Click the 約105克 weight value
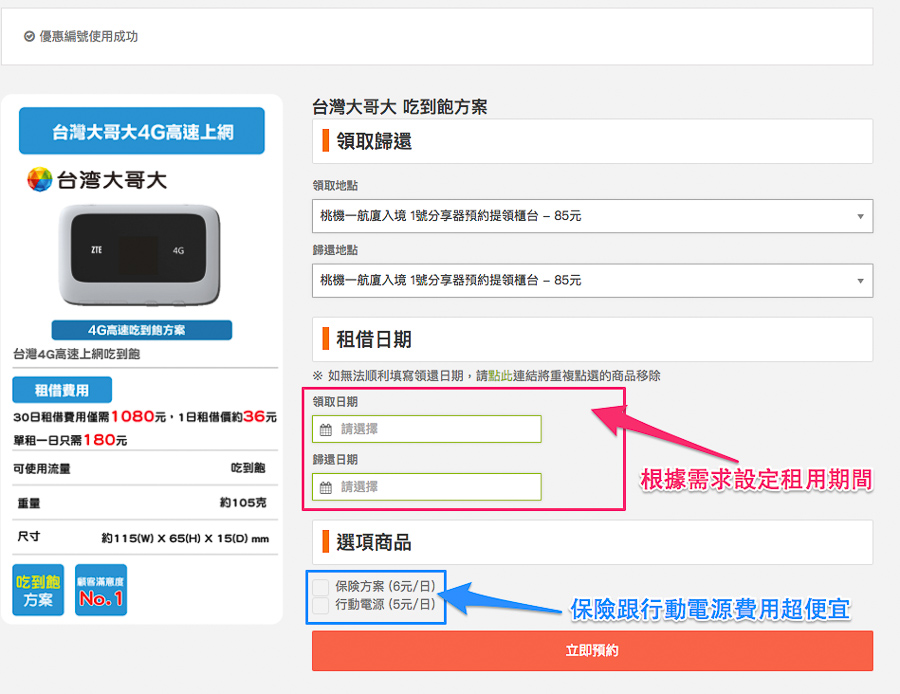The height and width of the screenshot is (694, 900). tap(243, 503)
